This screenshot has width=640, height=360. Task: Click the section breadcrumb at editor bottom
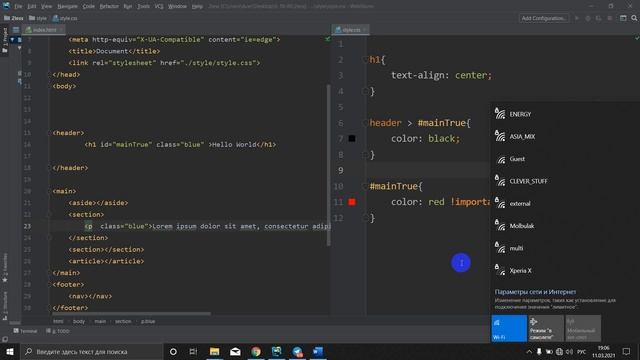pyautogui.click(x=123, y=322)
